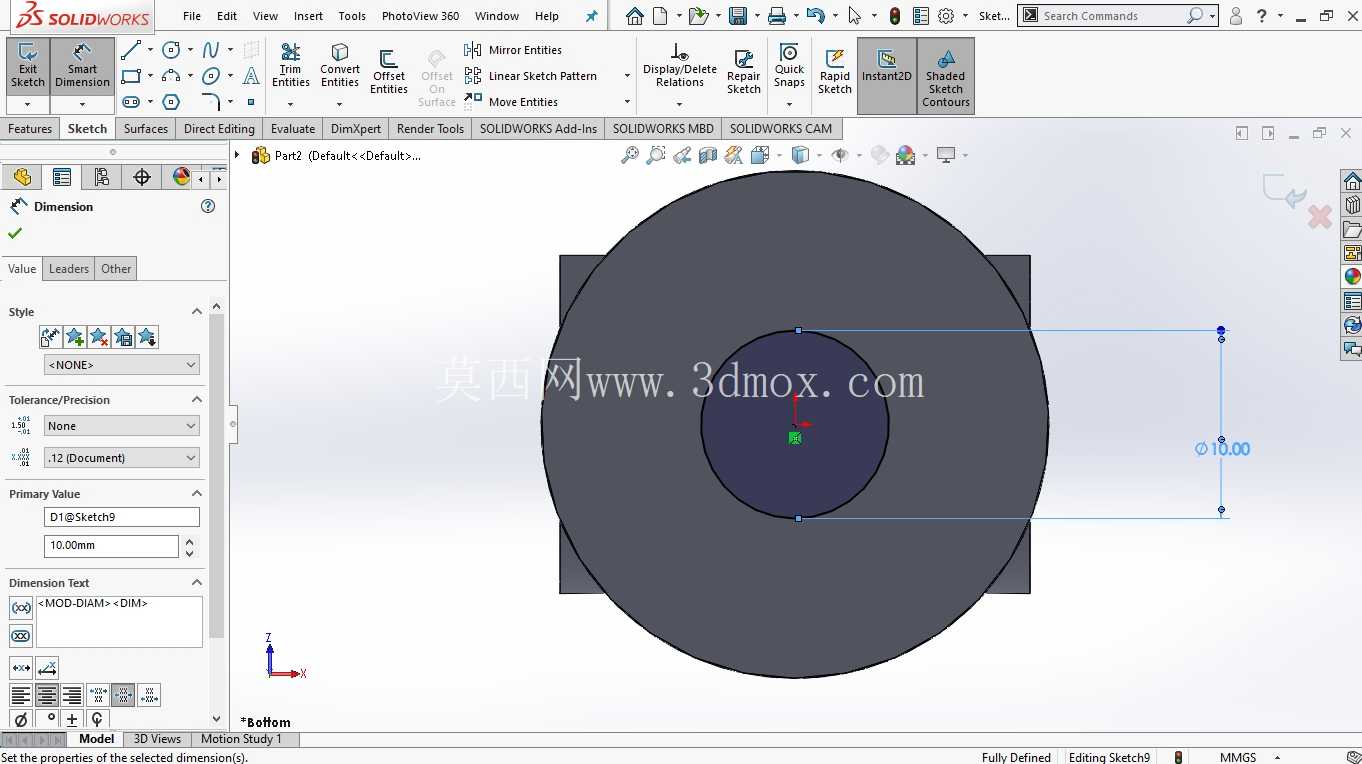This screenshot has width=1362, height=764.
Task: Add parentheses to the dimension text
Action: coord(21,608)
